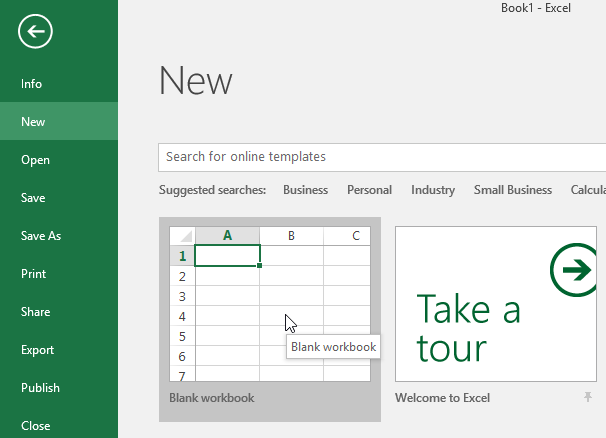Image resolution: width=606 pixels, height=438 pixels.
Task: Click Save in the left sidebar
Action: click(33, 198)
